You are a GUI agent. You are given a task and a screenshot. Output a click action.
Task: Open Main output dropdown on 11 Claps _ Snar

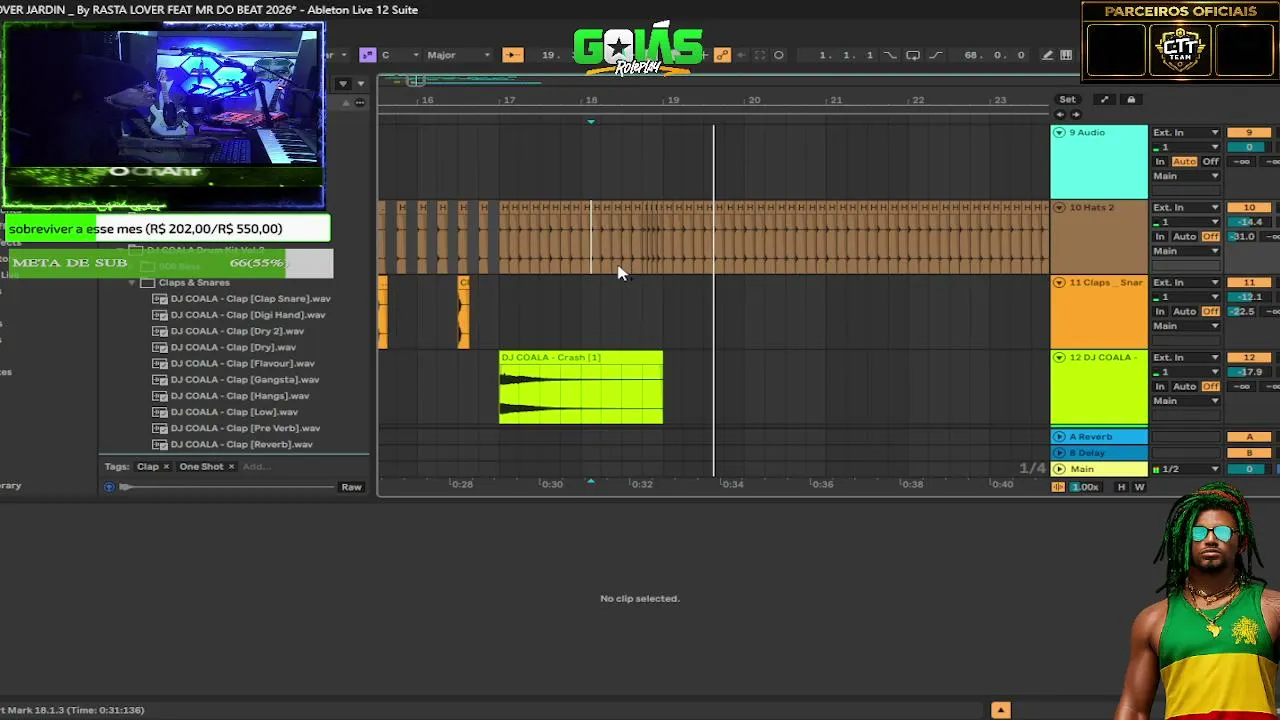1186,326
